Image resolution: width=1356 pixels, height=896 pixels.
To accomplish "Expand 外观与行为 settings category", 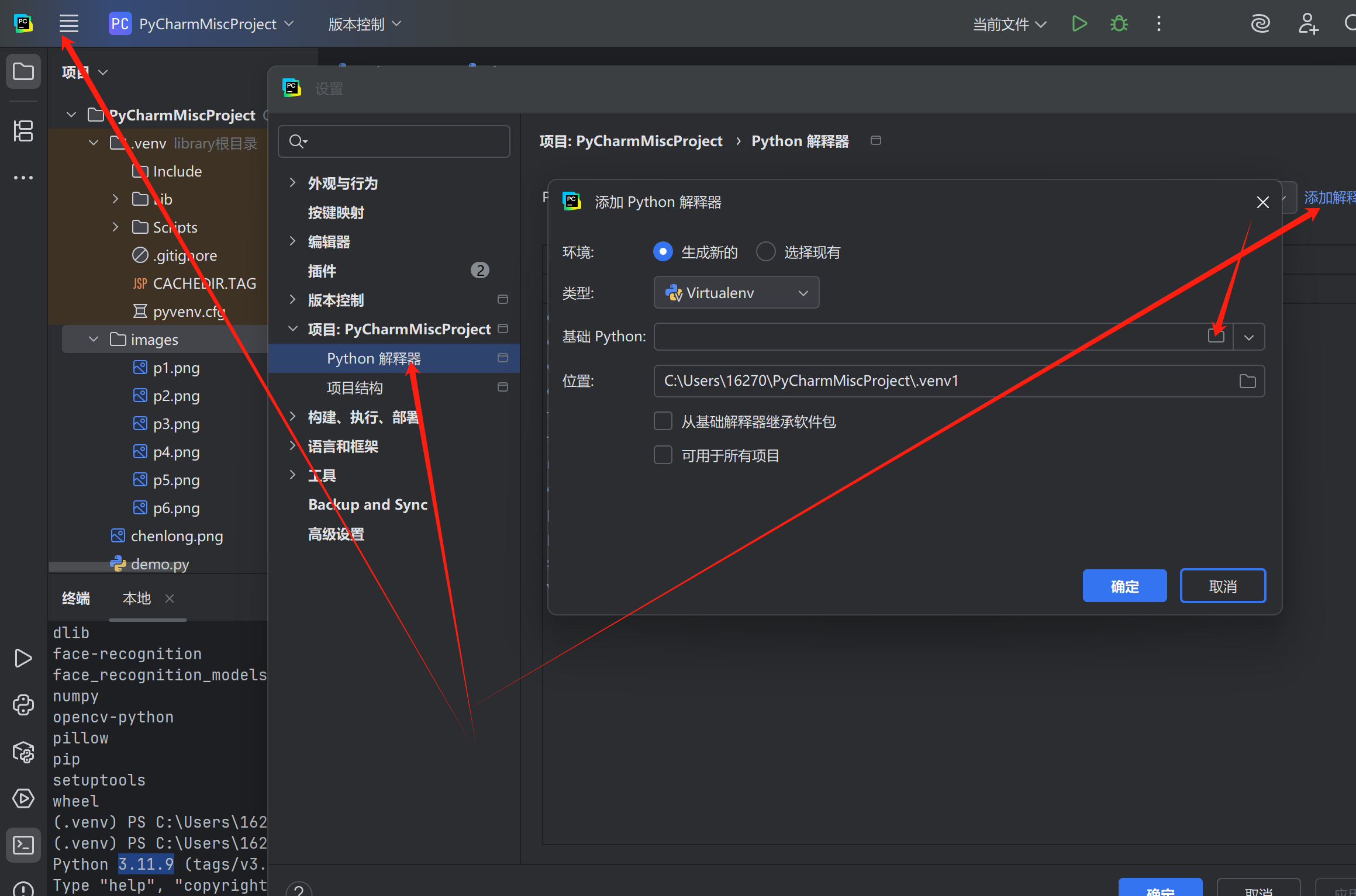I will (293, 182).
